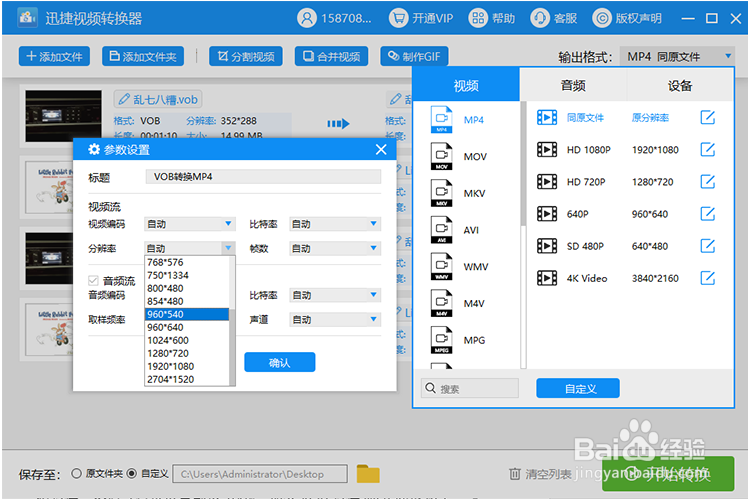Click the 合并视频 button
Screen dimensions: 748x499
click(331, 56)
